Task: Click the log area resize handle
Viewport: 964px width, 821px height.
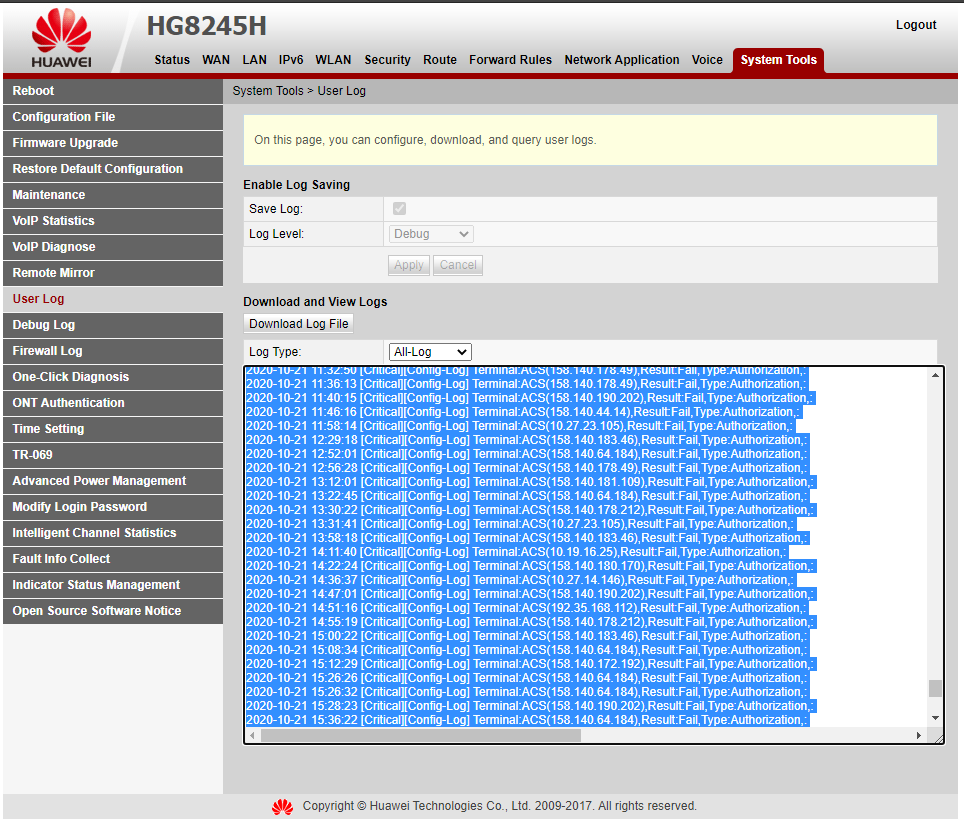Action: pos(937,737)
